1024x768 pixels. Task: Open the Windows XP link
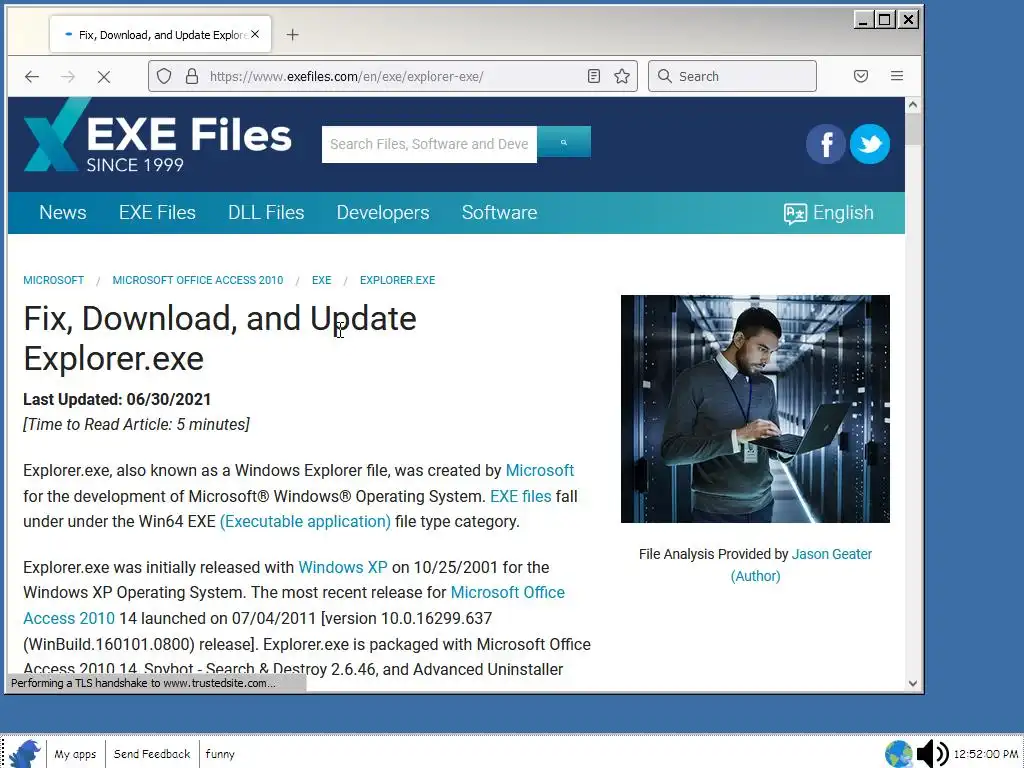[x=343, y=568]
